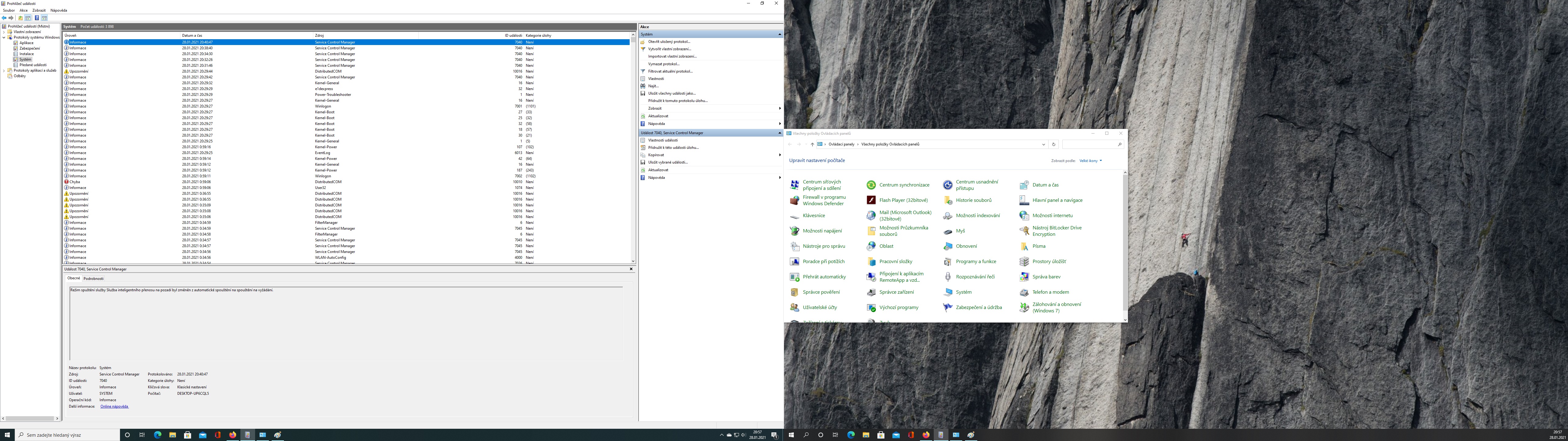
Task: Open Programy a funkce item
Action: (976, 262)
